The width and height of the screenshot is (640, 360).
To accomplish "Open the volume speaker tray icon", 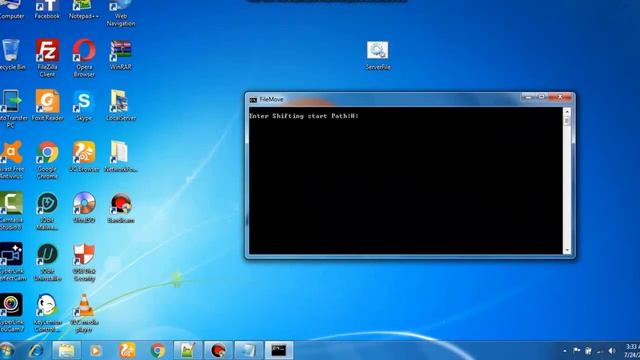I will coord(612,351).
